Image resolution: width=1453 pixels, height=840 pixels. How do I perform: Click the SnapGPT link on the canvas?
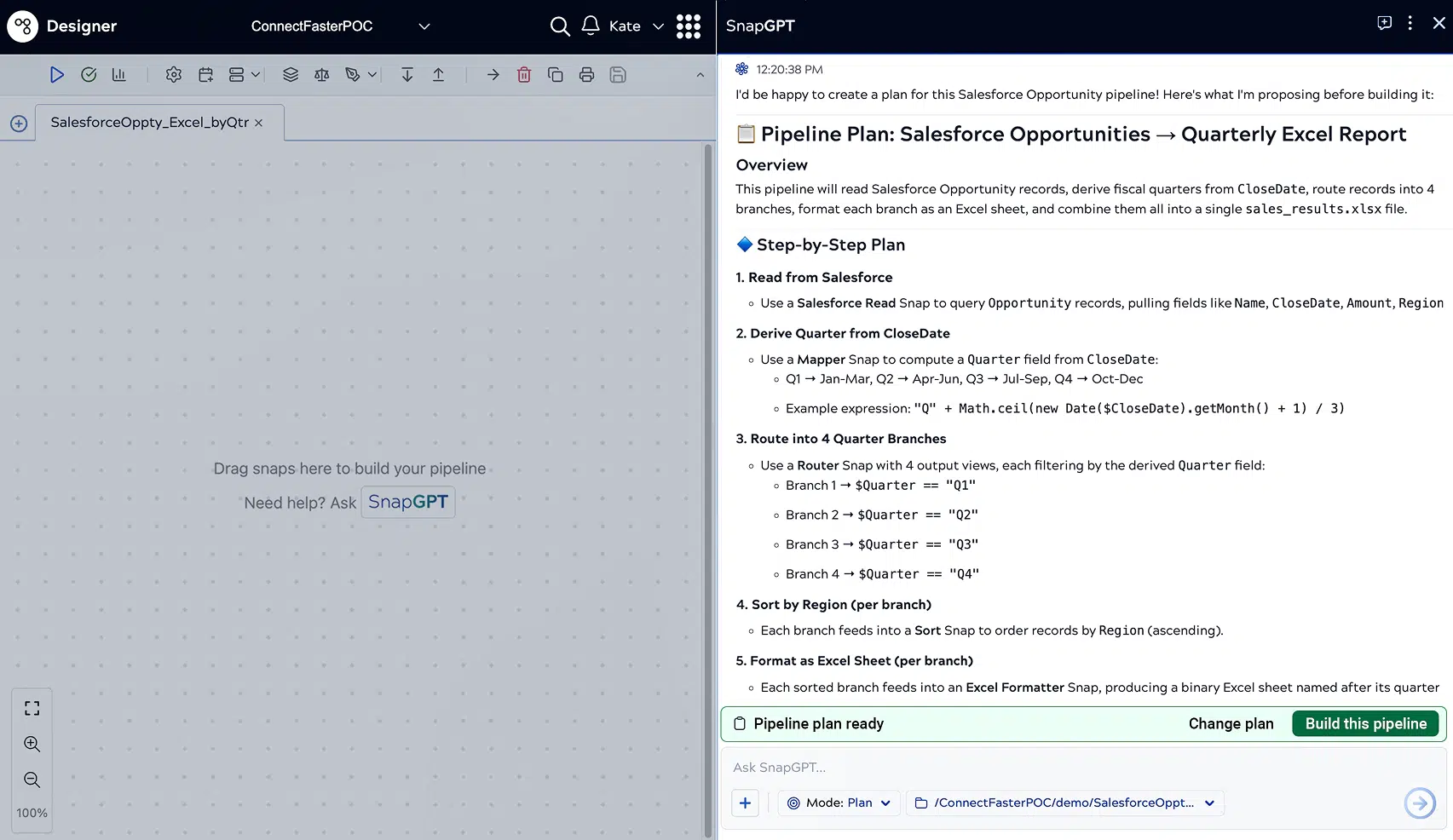(408, 502)
